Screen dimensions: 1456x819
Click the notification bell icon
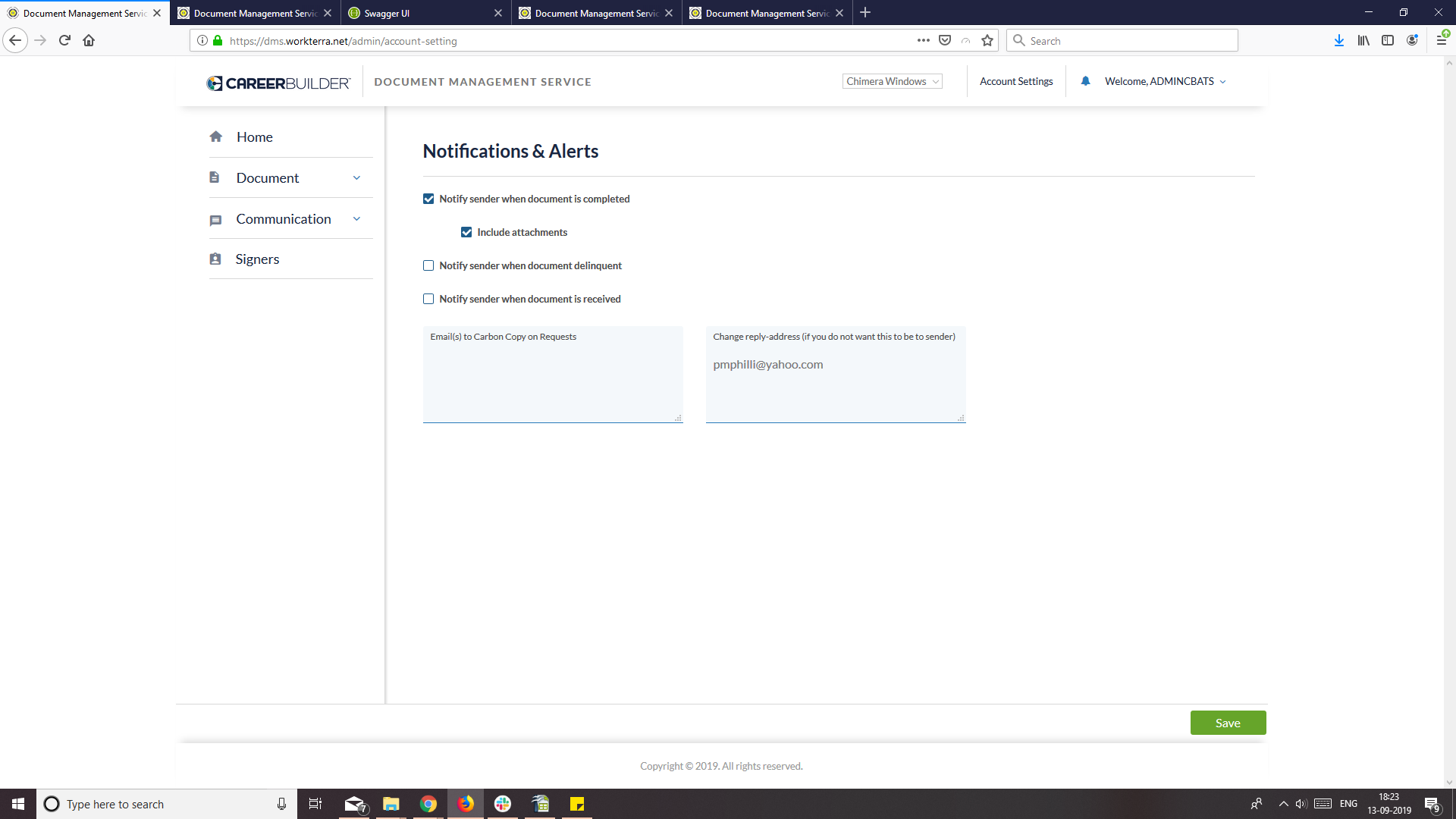pos(1086,80)
